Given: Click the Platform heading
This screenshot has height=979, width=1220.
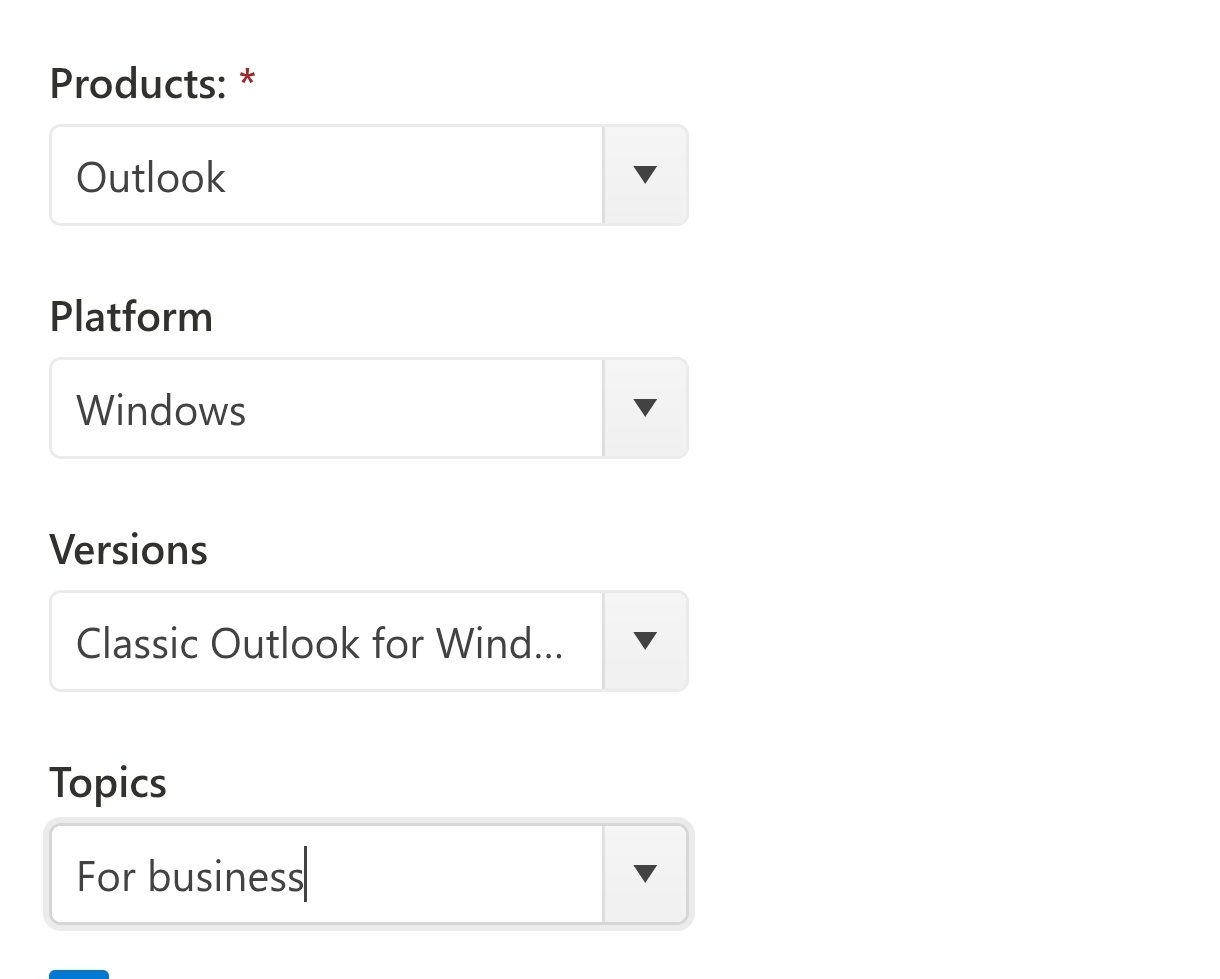Looking at the screenshot, I should click(131, 316).
